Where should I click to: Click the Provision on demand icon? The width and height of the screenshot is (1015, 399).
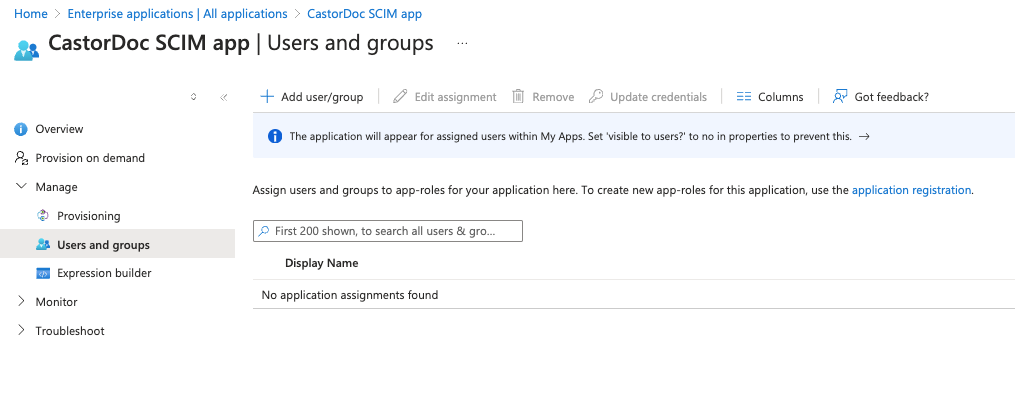point(21,158)
